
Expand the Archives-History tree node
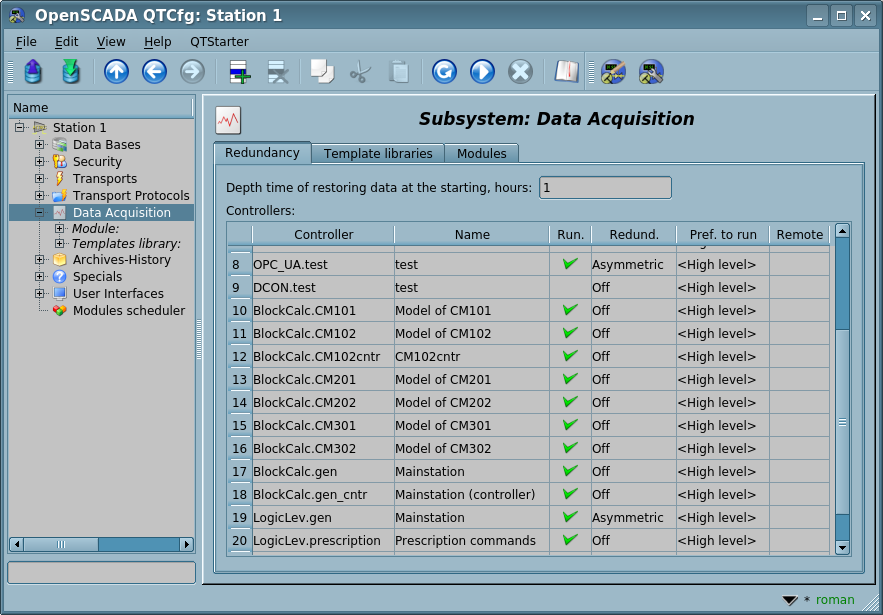40,260
